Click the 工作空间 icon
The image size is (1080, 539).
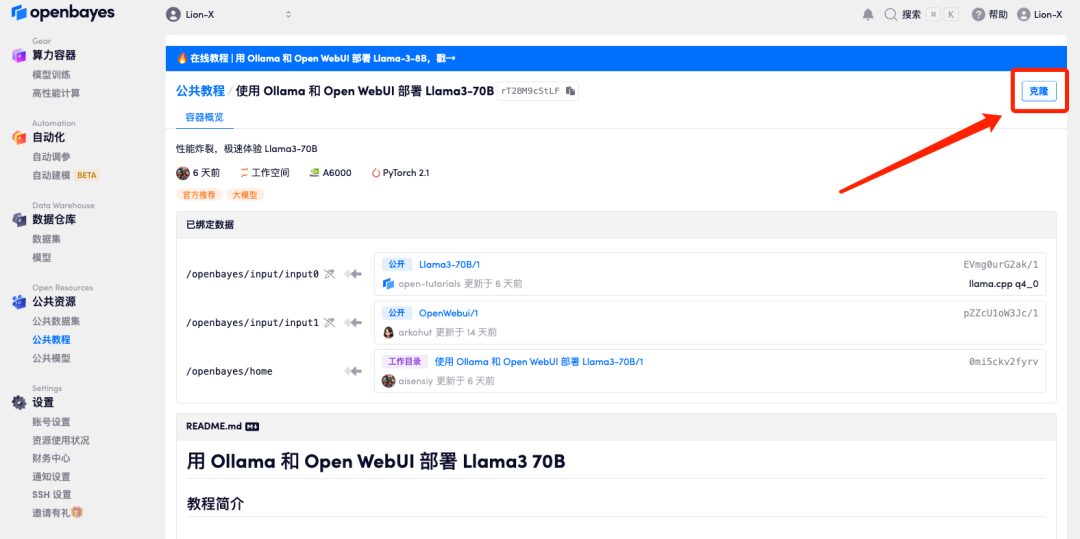(x=245, y=173)
